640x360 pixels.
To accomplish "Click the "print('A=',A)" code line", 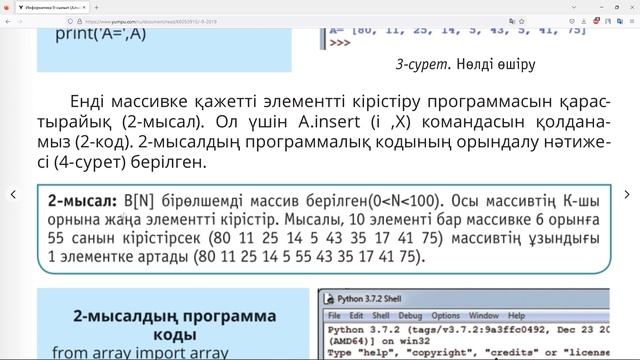I will (100, 34).
